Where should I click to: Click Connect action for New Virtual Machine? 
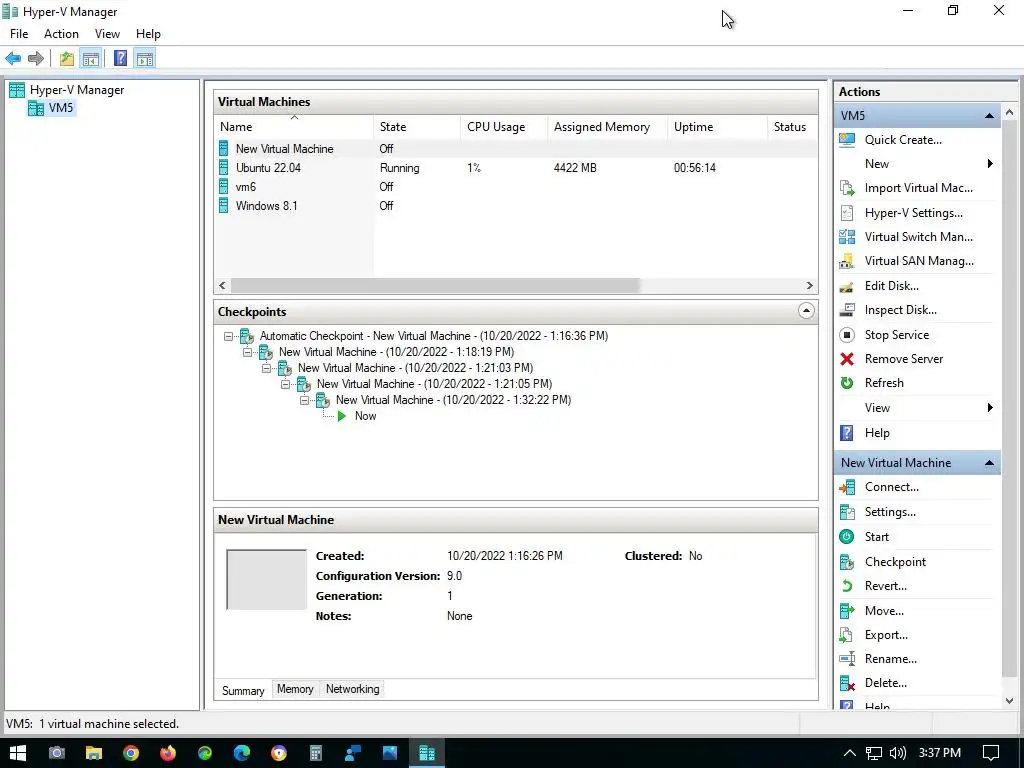pyautogui.click(x=891, y=487)
